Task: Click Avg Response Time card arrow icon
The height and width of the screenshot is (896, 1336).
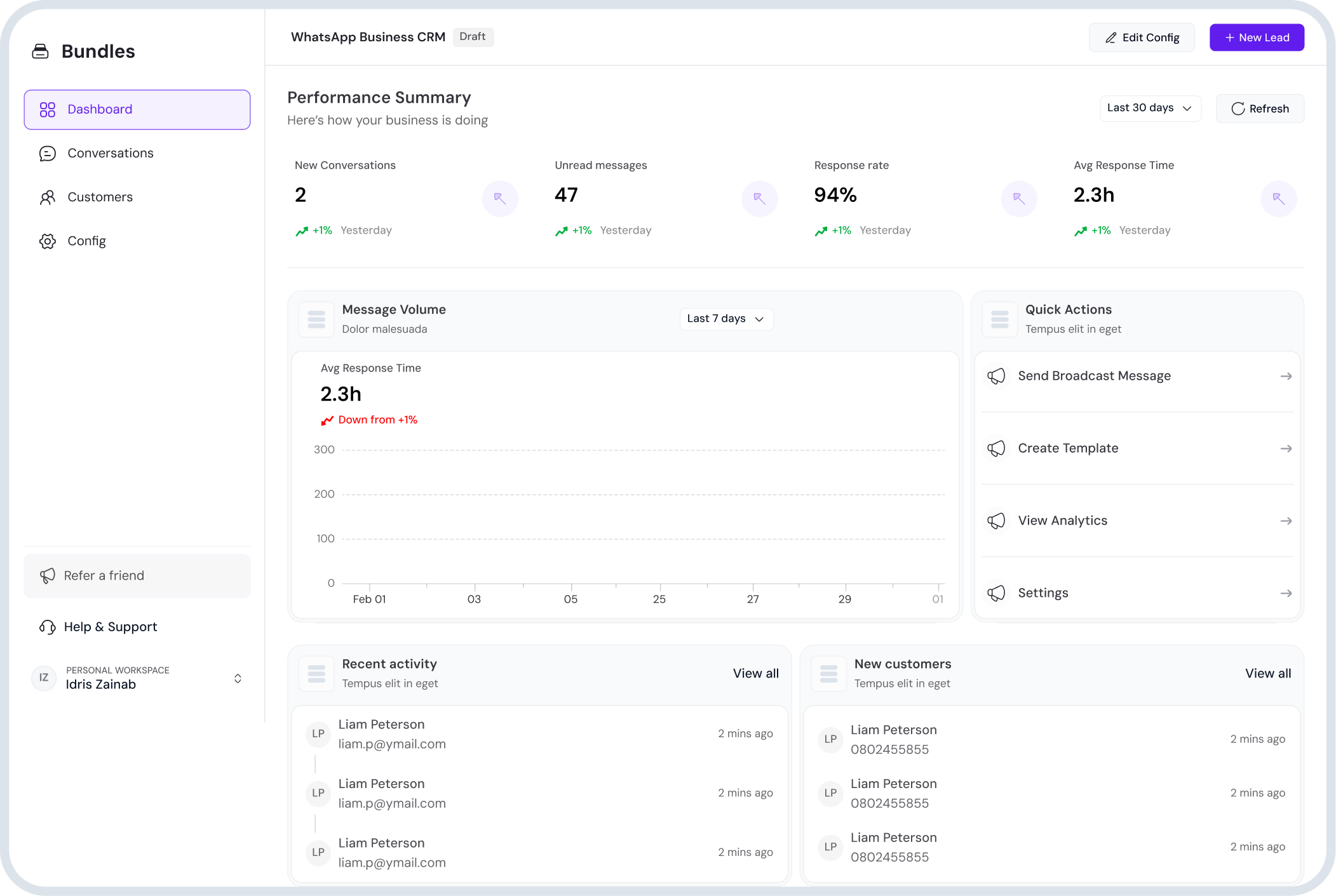Action: [x=1278, y=199]
